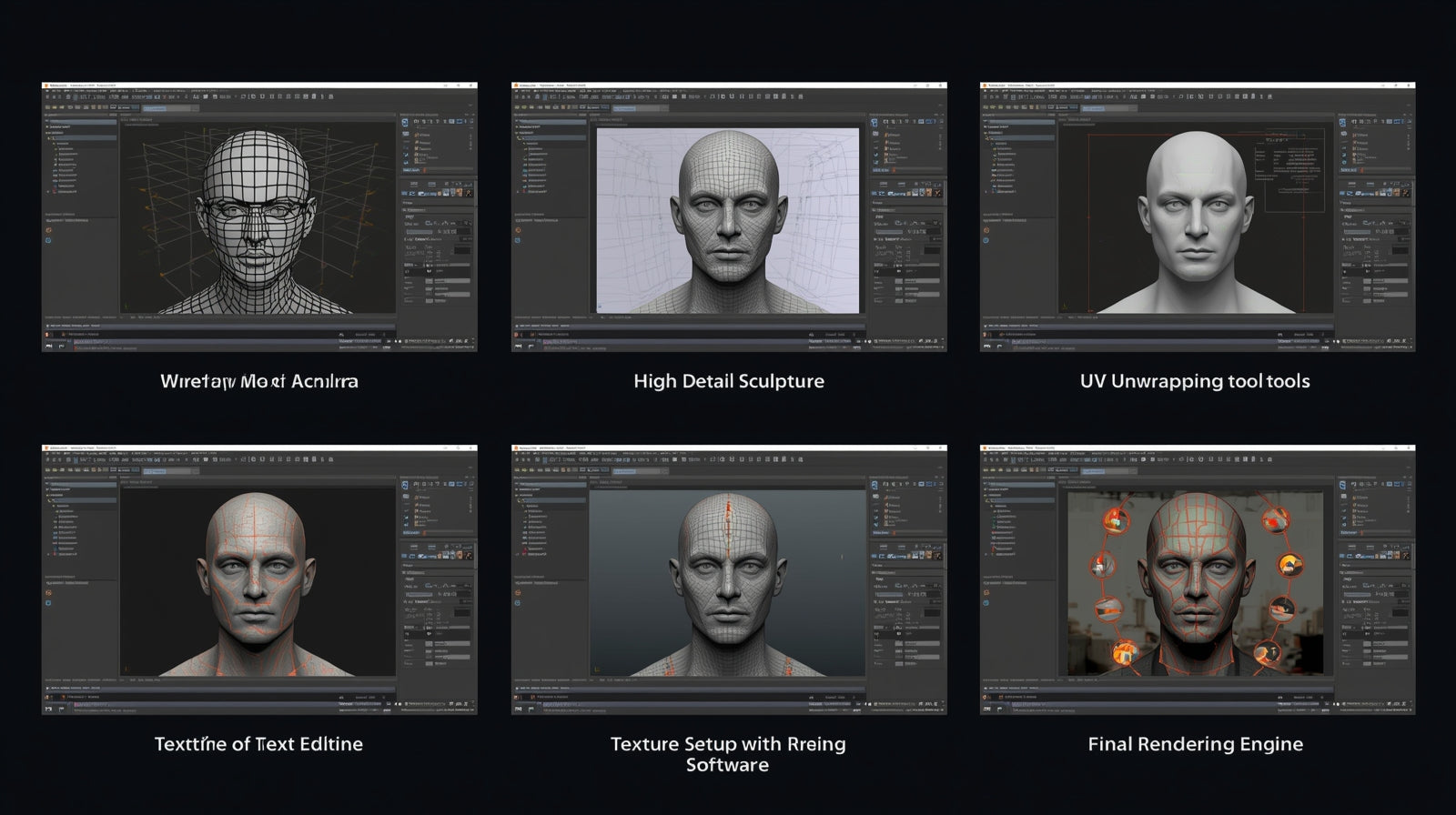Click the bottom-left button in the Texttine of Text Edltine status bar
Screen dimensions: 1456x815
coord(48,709)
